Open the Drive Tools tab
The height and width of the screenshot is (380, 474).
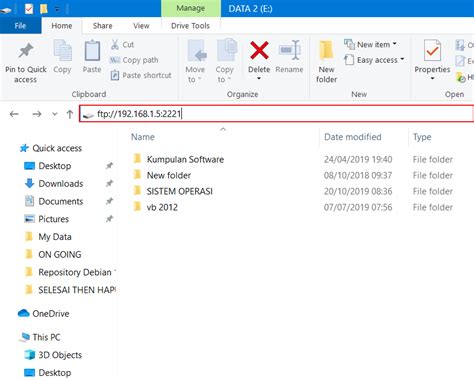coord(190,26)
